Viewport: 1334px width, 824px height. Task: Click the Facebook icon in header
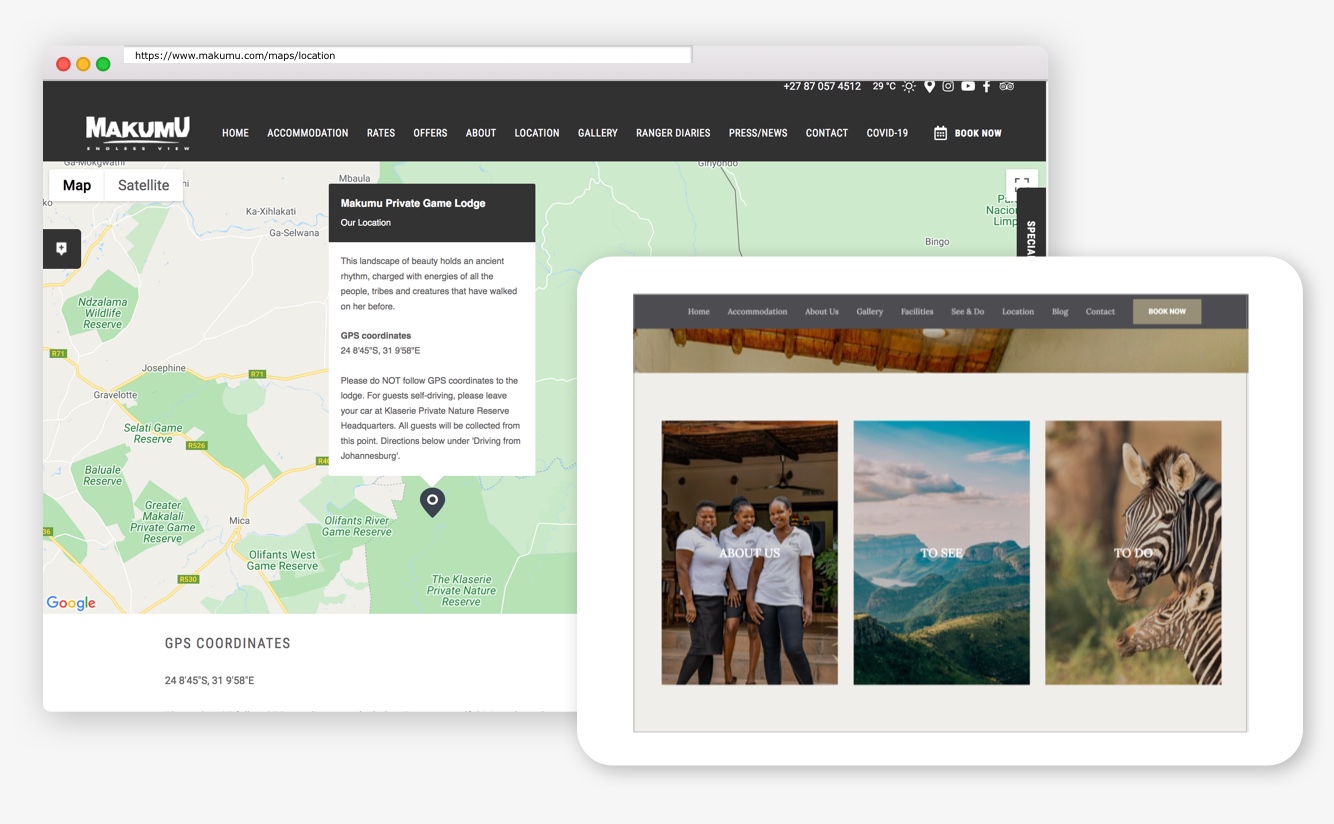986,86
